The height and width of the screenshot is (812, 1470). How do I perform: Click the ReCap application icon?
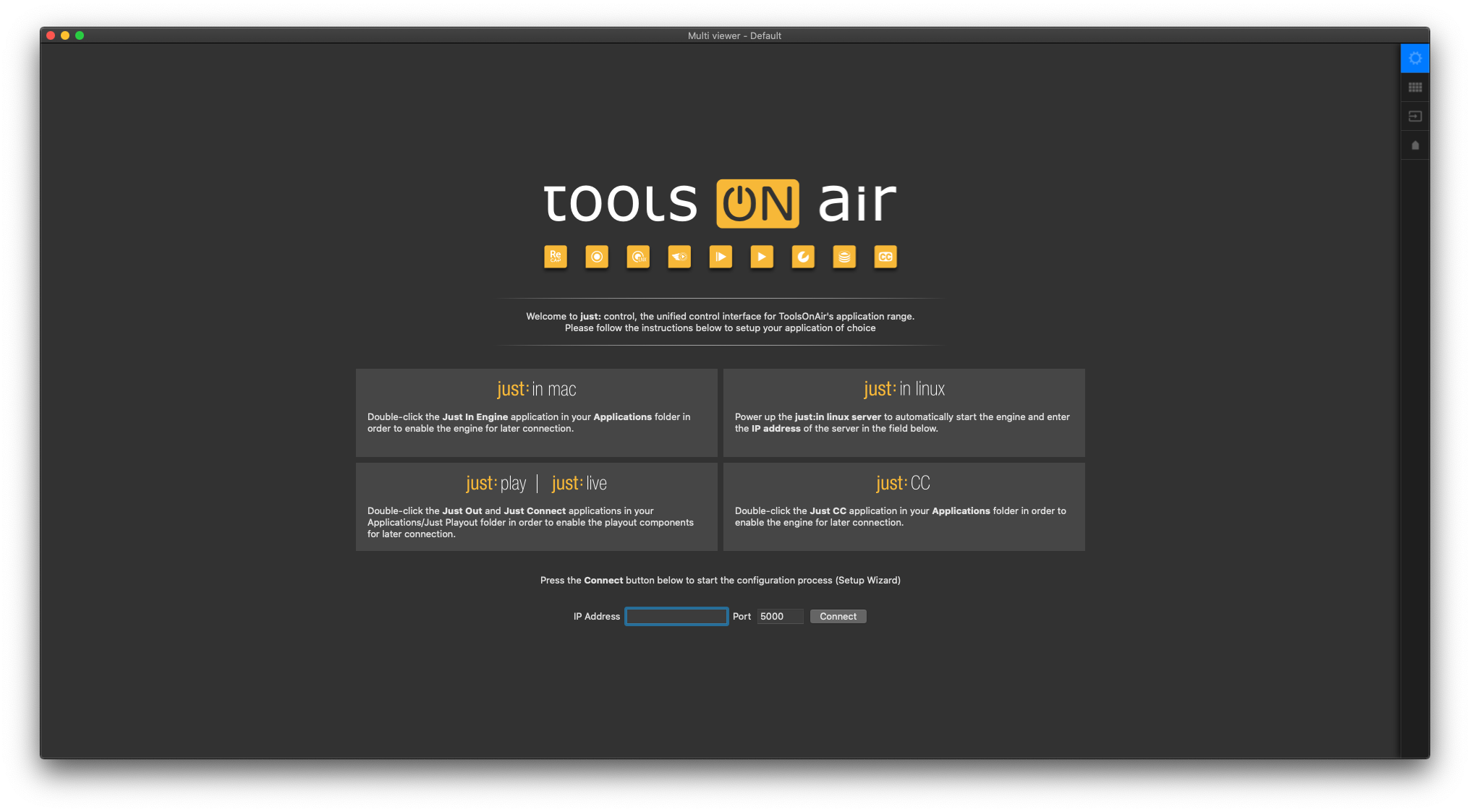point(556,257)
